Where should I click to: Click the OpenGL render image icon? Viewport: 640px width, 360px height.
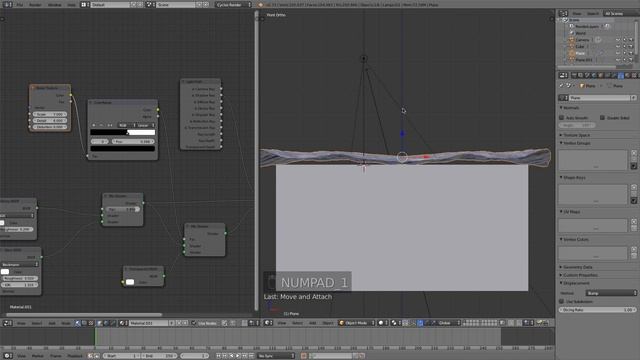pos(540,323)
